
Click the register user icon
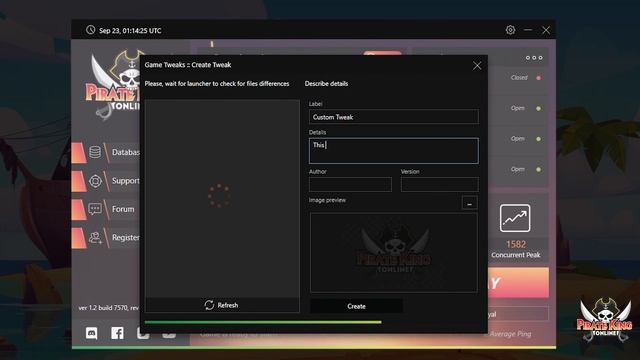pyautogui.click(x=95, y=238)
